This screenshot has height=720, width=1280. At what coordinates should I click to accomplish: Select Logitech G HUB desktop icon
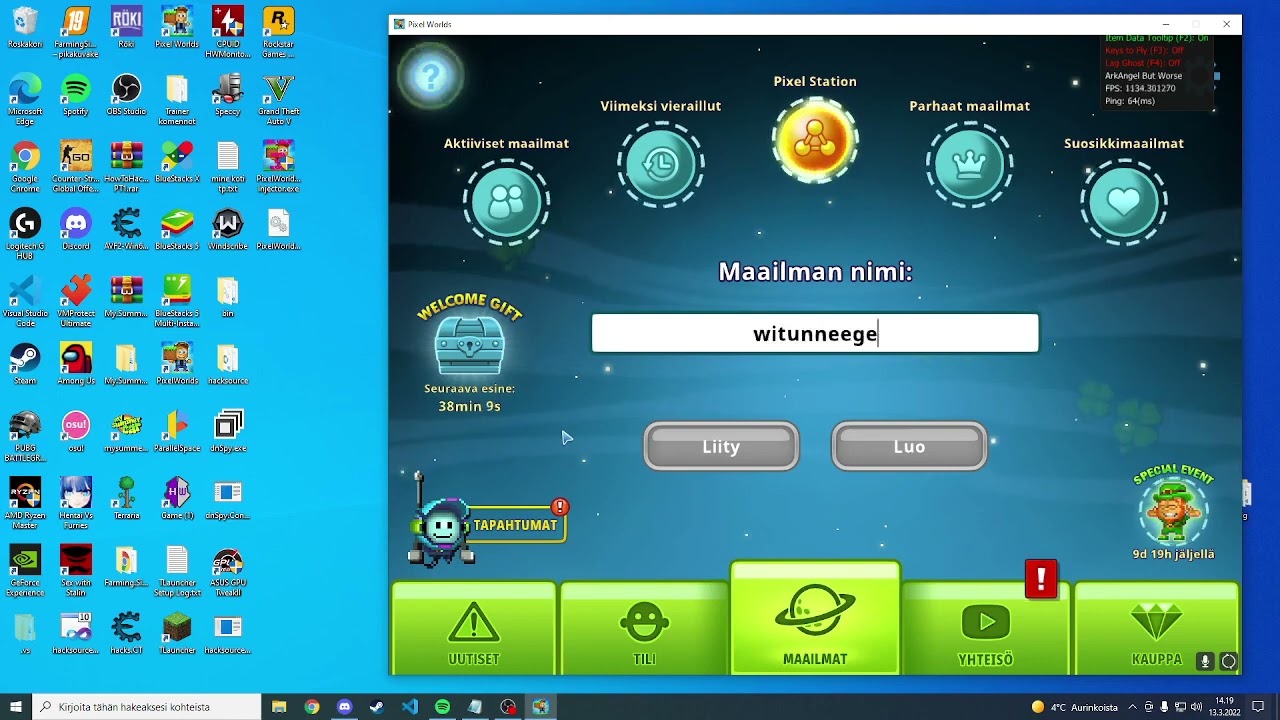pos(25,234)
